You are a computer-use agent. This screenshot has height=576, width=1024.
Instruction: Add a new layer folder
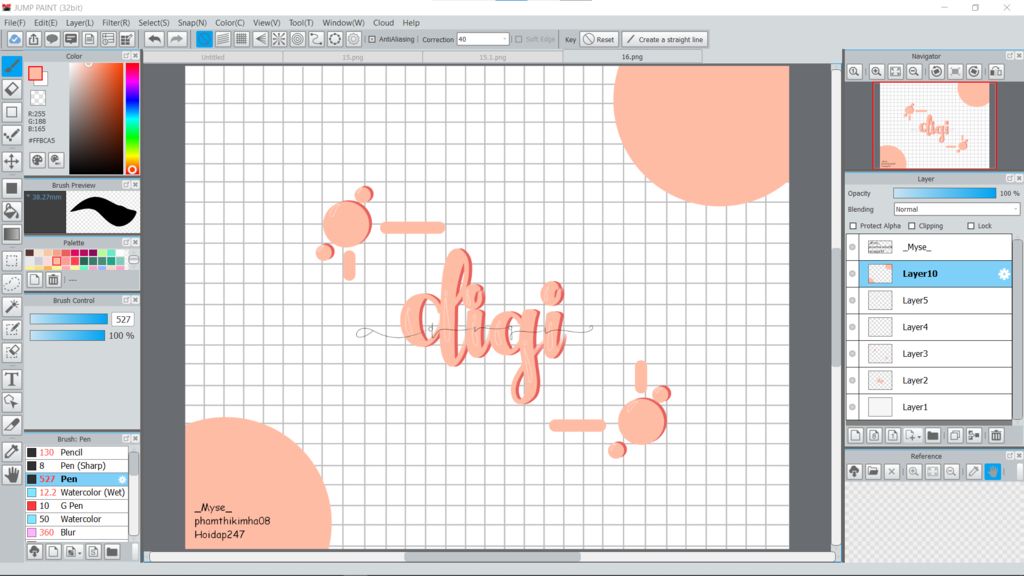[x=933, y=436]
